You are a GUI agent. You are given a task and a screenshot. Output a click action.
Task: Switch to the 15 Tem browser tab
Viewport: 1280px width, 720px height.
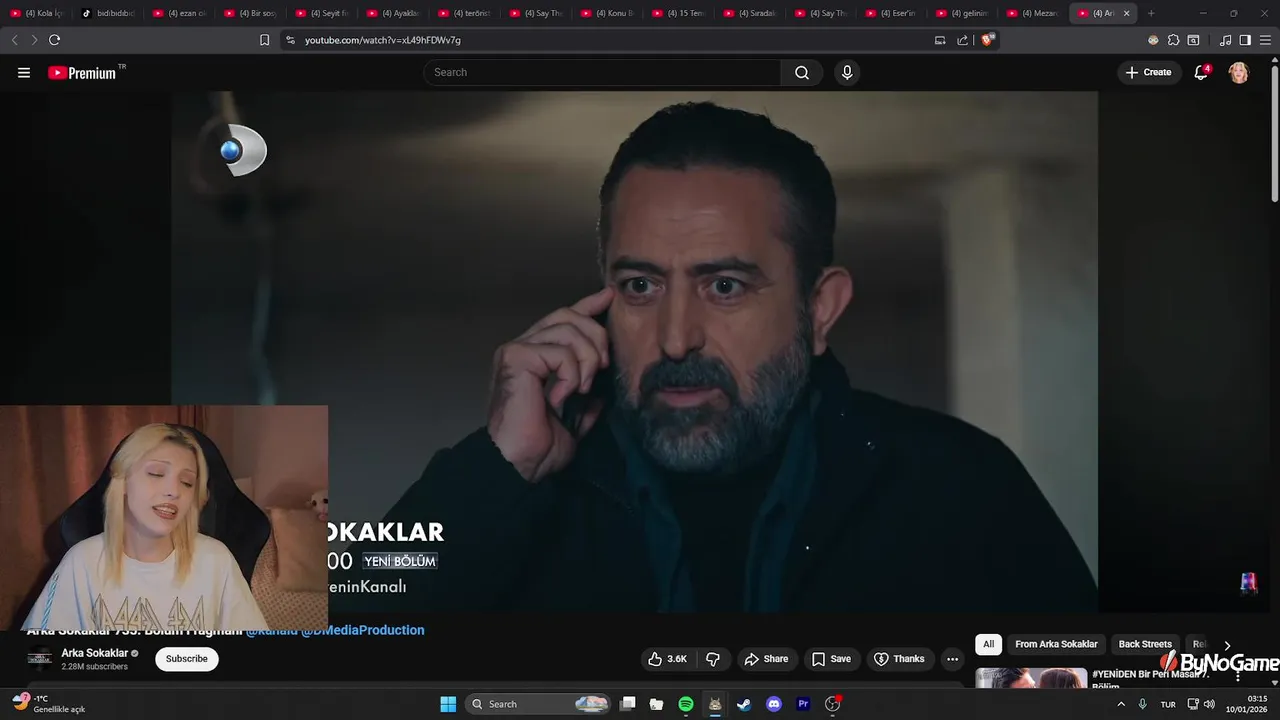click(678, 13)
